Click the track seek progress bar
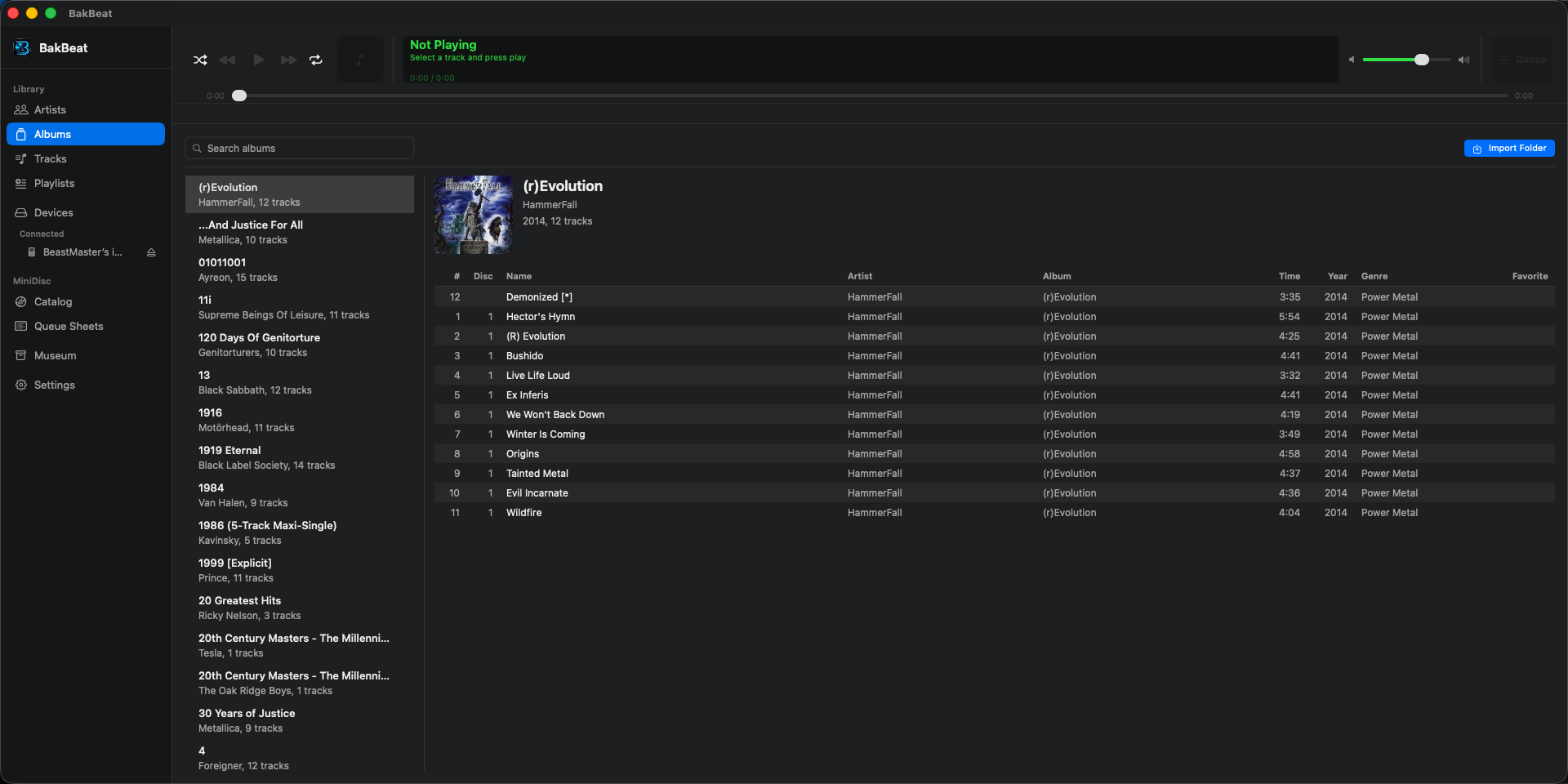 click(869, 96)
